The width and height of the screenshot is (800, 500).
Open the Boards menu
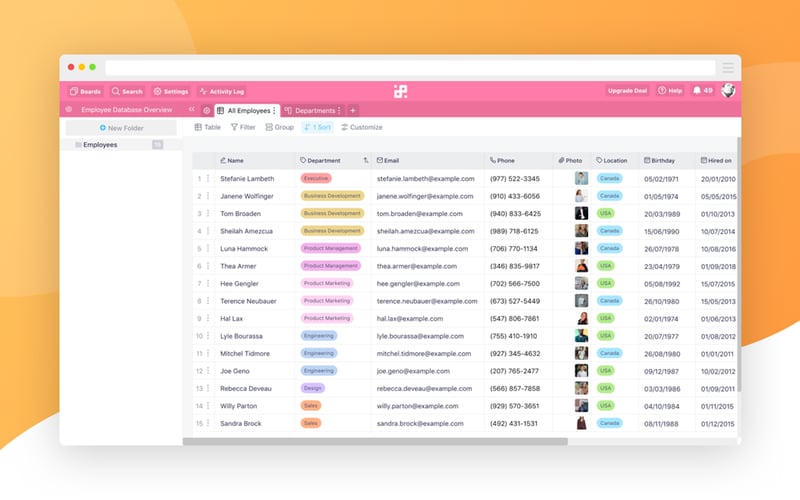tap(85, 91)
